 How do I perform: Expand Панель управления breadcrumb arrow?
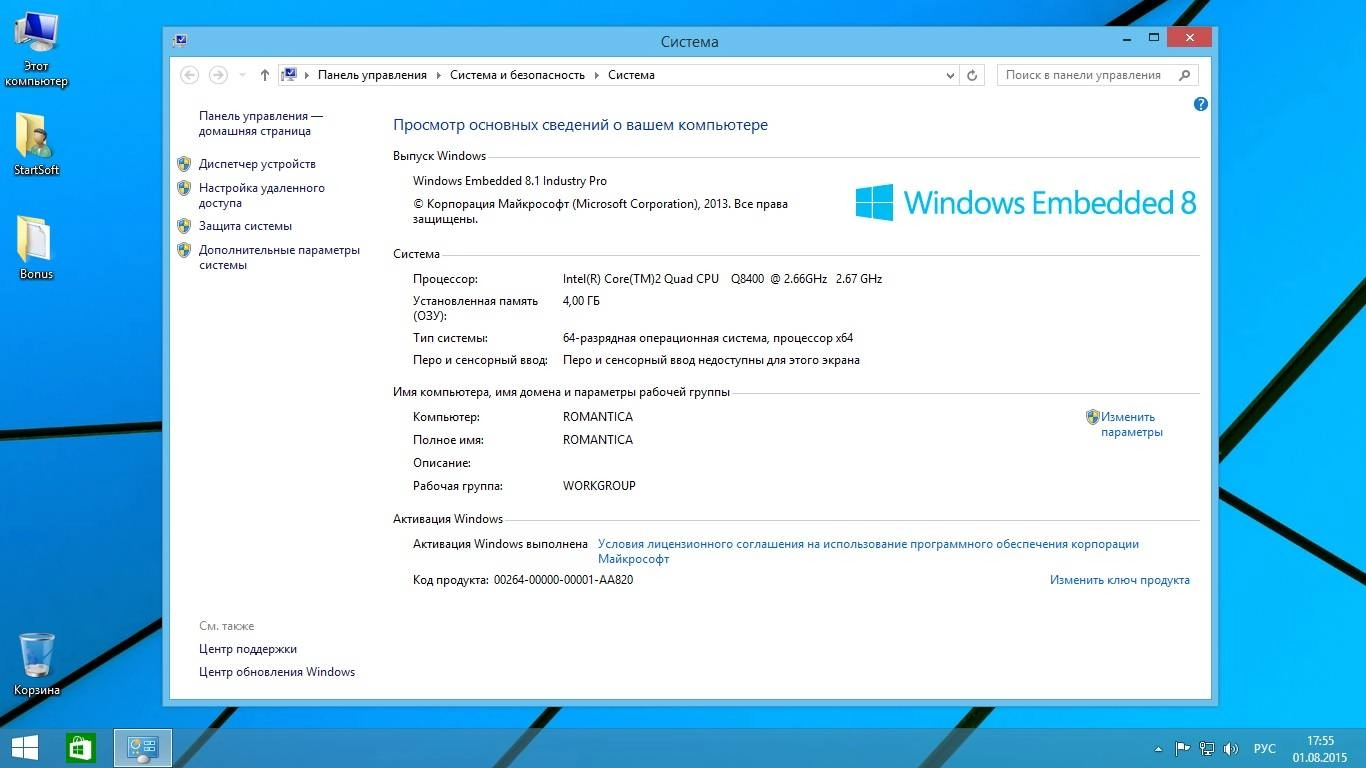click(438, 75)
